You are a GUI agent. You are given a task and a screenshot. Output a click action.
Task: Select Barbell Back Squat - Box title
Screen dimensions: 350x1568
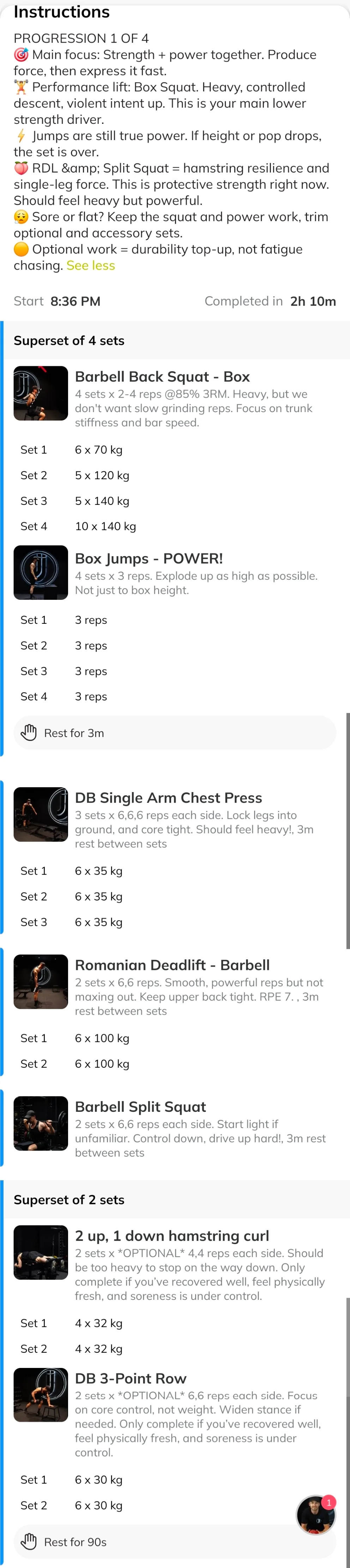pyautogui.click(x=162, y=377)
